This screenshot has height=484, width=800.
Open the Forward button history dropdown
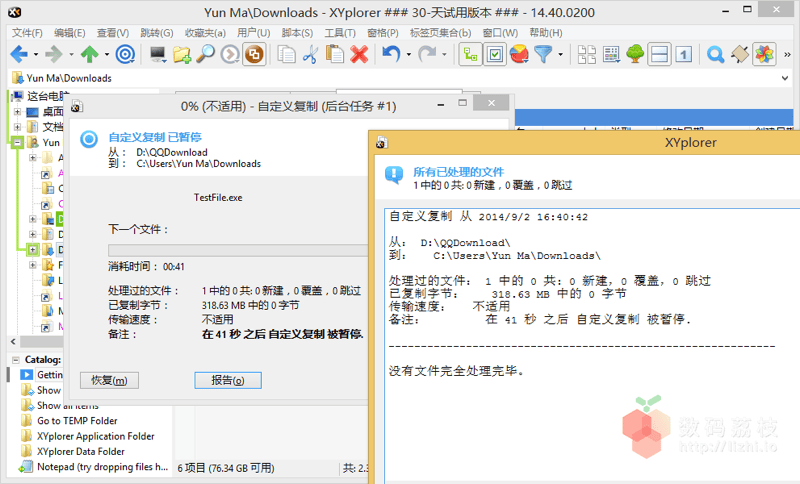click(x=71, y=54)
